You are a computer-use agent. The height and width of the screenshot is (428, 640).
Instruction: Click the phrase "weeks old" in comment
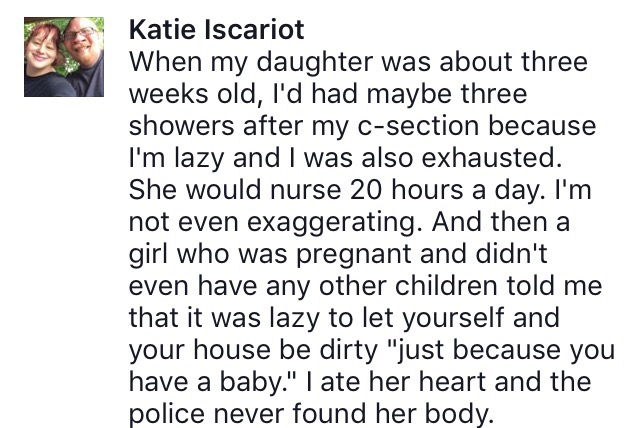point(194,94)
